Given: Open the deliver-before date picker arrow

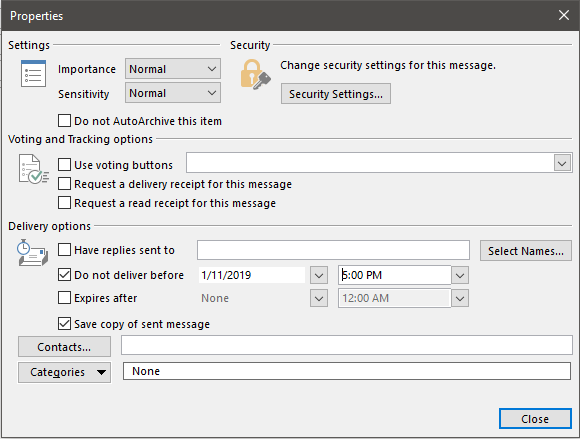Looking at the screenshot, I should (x=319, y=276).
